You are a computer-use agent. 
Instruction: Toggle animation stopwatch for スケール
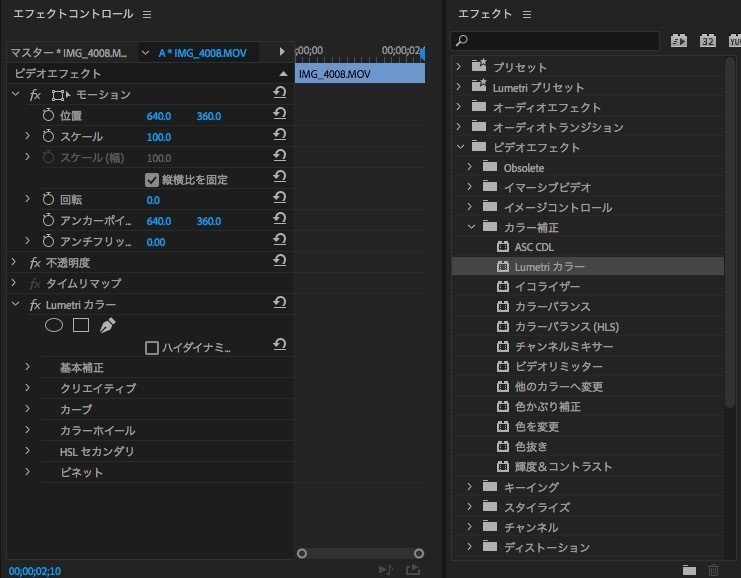click(x=48, y=136)
